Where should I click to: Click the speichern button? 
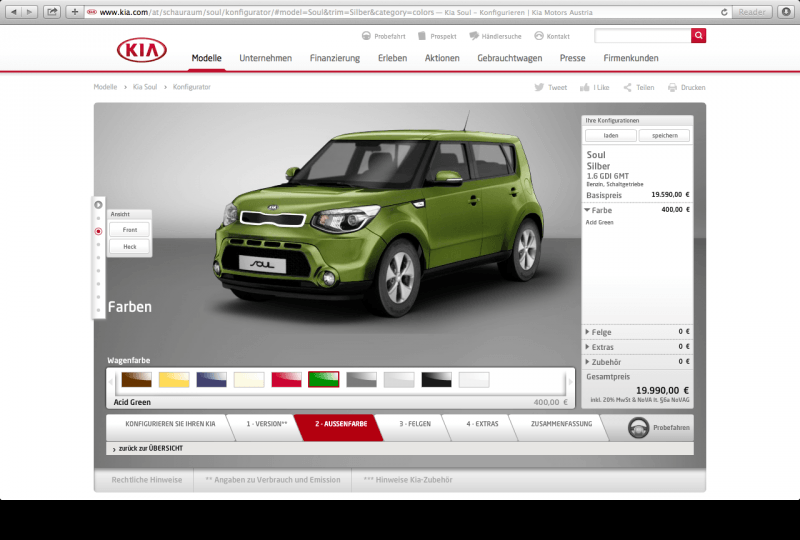664,135
